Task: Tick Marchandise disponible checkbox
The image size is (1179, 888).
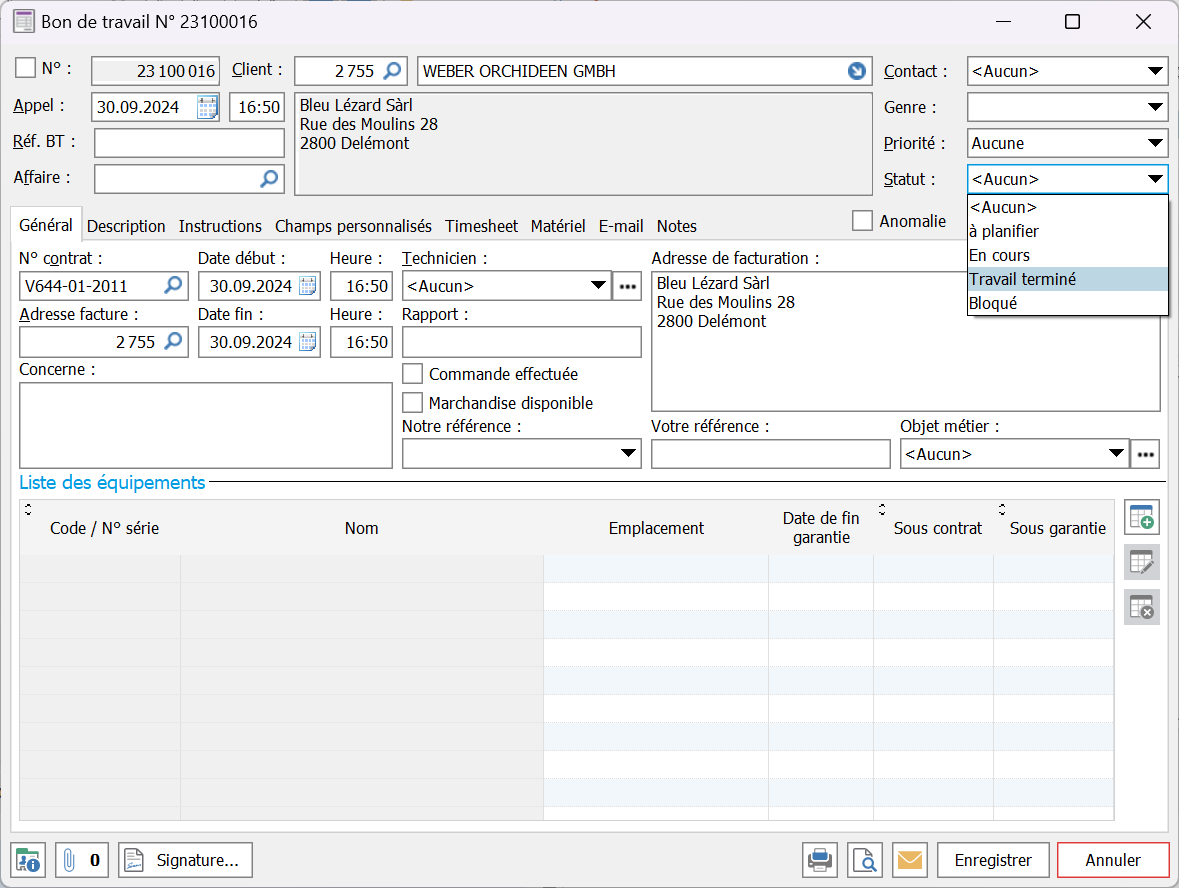Action: (412, 403)
